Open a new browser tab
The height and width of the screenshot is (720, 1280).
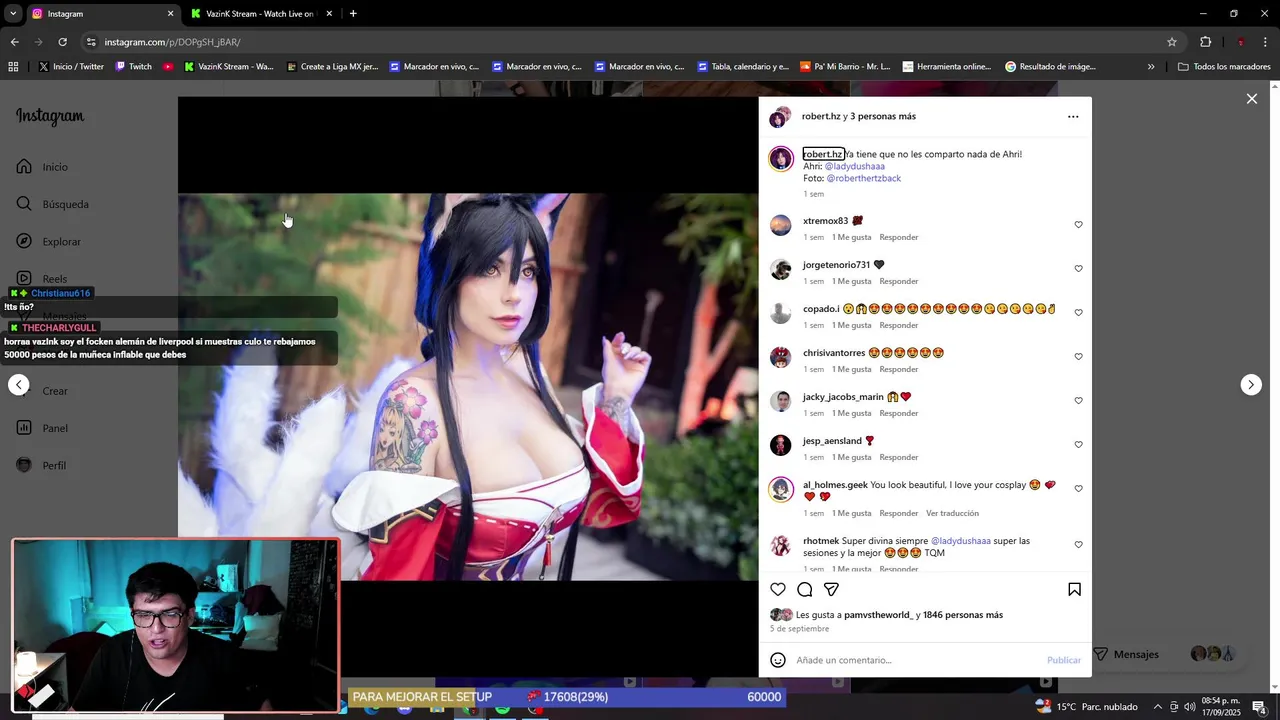click(353, 14)
